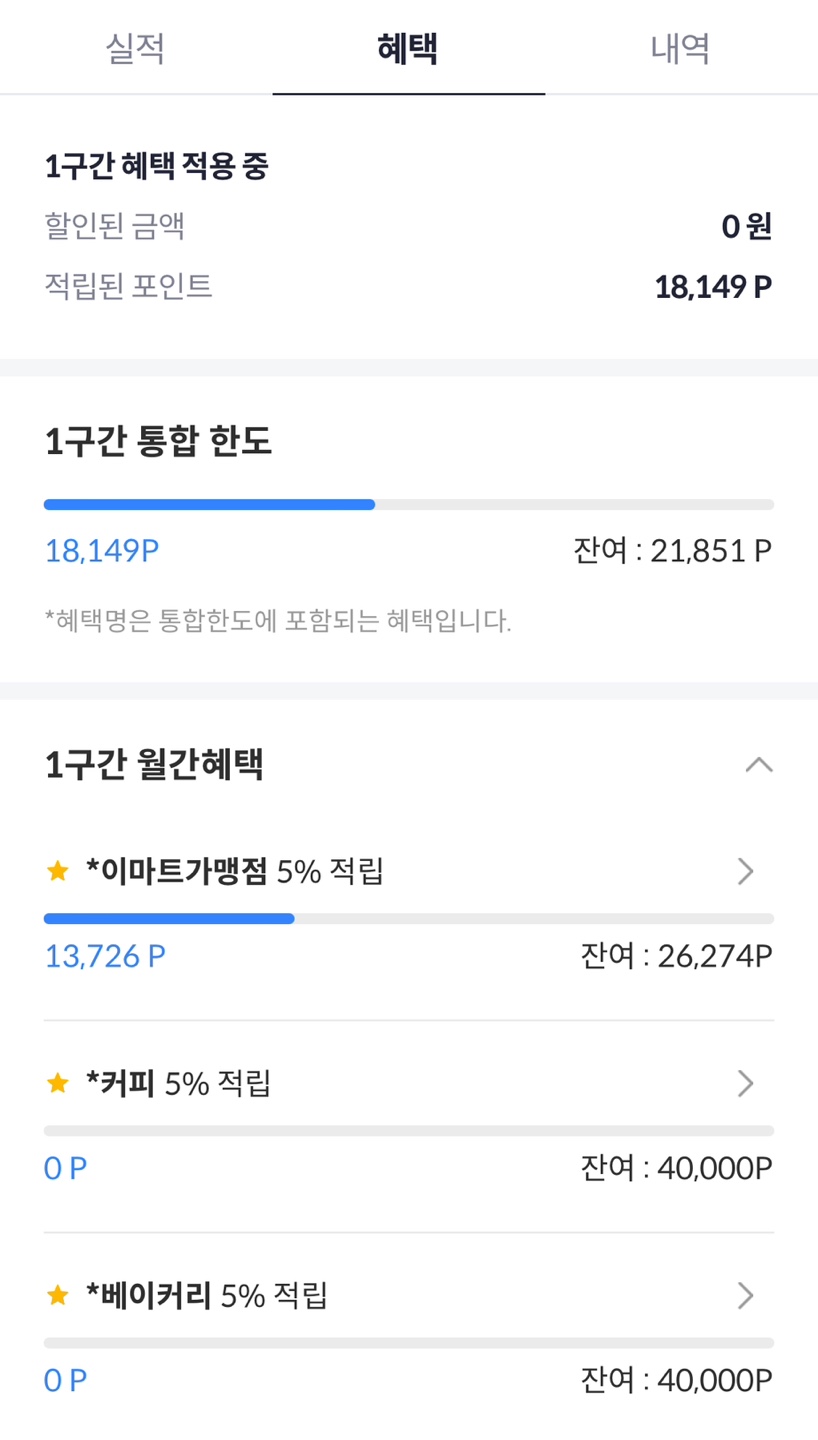Select the 혜택 tab
The image size is (818, 1440).
(408, 48)
